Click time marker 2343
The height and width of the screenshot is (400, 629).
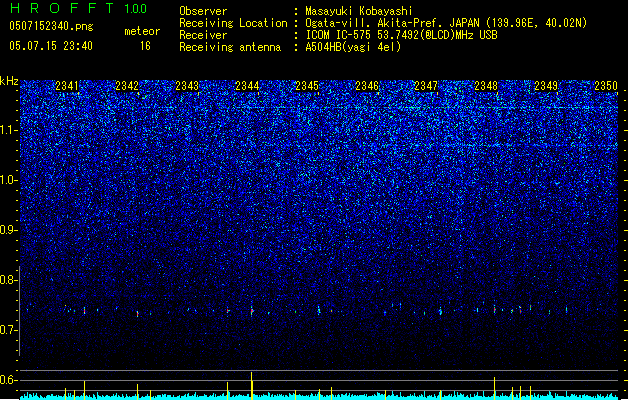pos(187,85)
